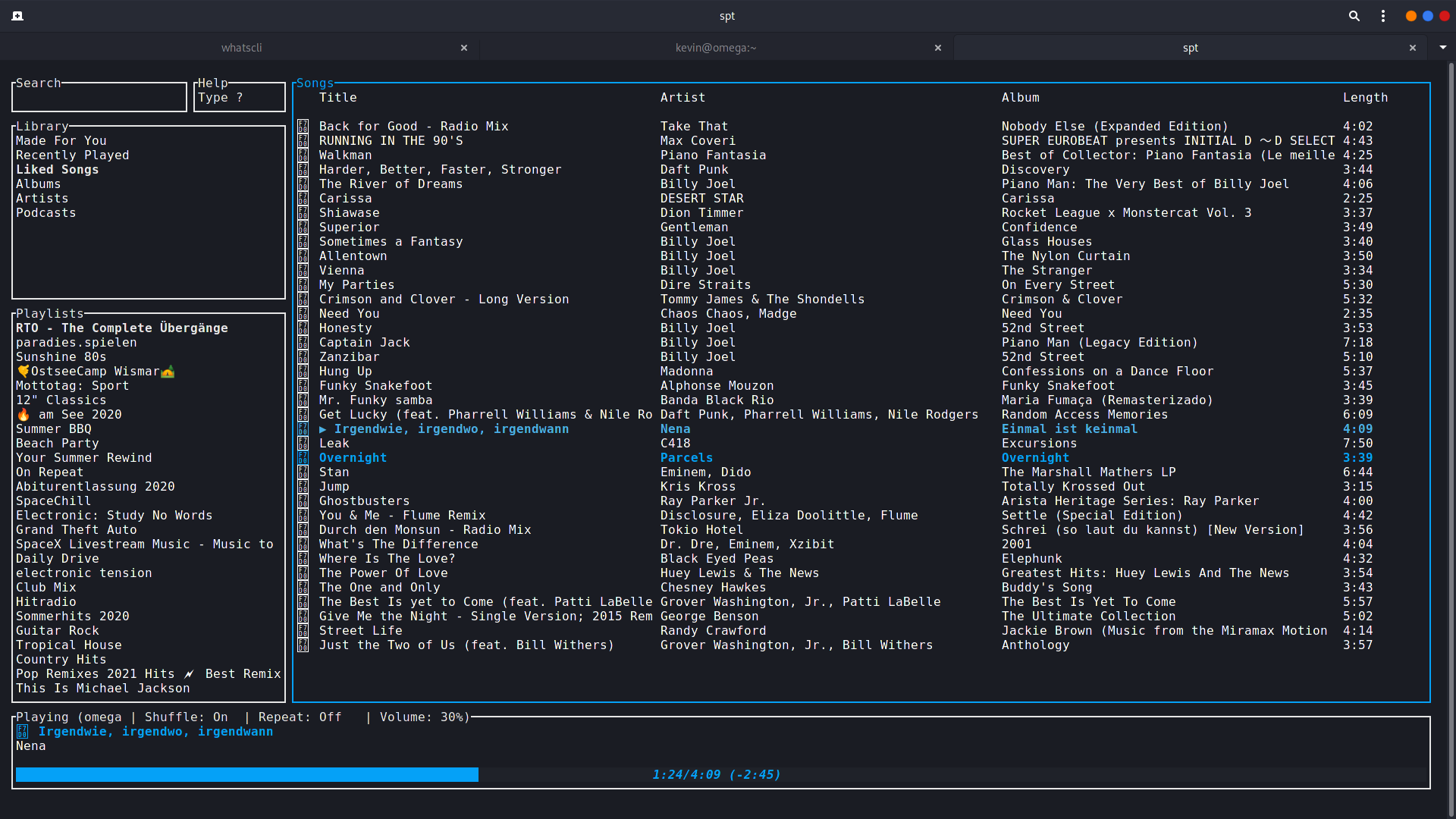Click liked icon next to Vienna row
Screen dimensions: 1456x819
click(303, 271)
